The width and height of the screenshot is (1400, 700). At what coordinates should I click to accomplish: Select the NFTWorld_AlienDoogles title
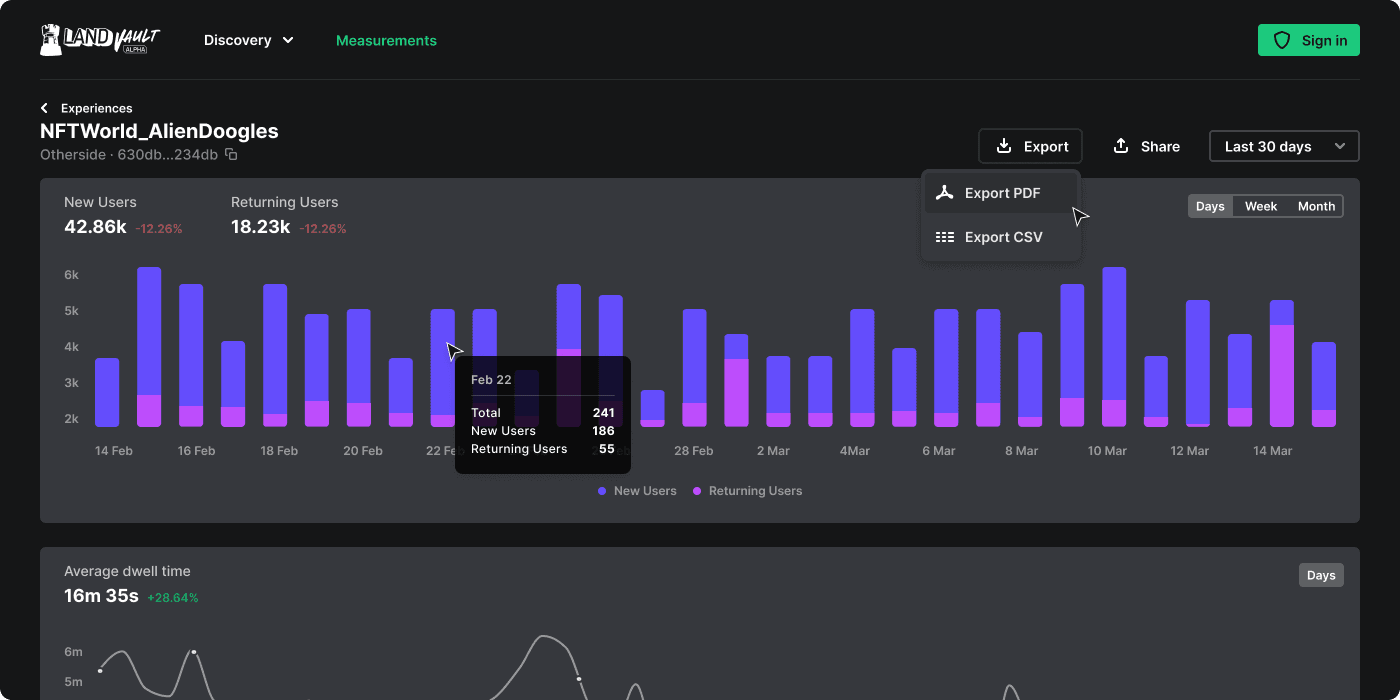click(159, 131)
